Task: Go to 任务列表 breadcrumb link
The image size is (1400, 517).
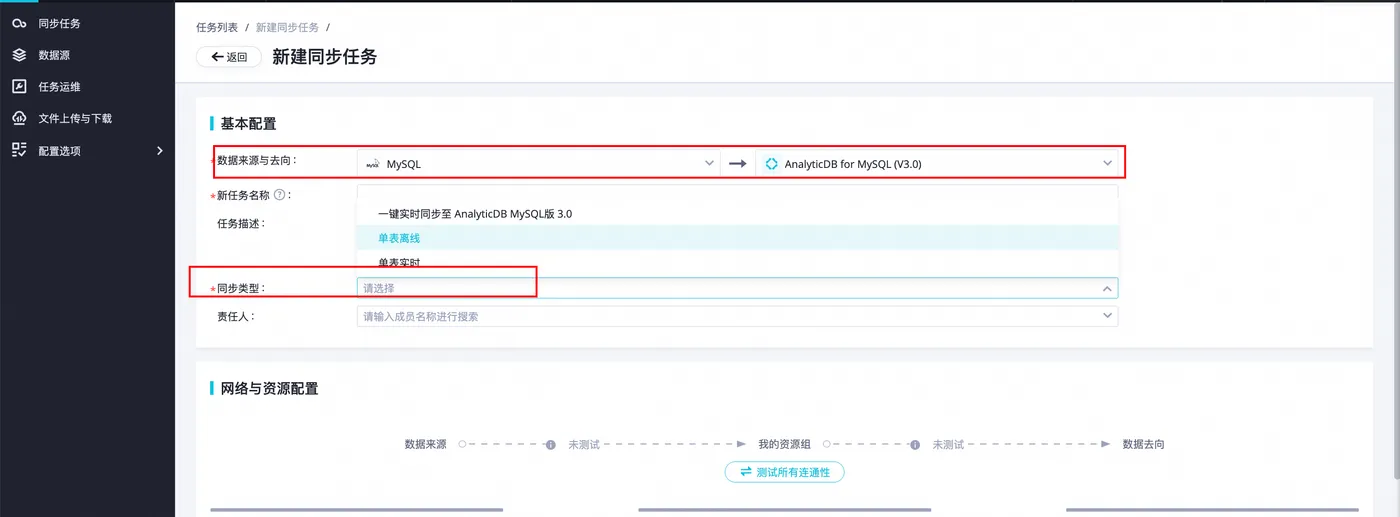Action: [217, 27]
